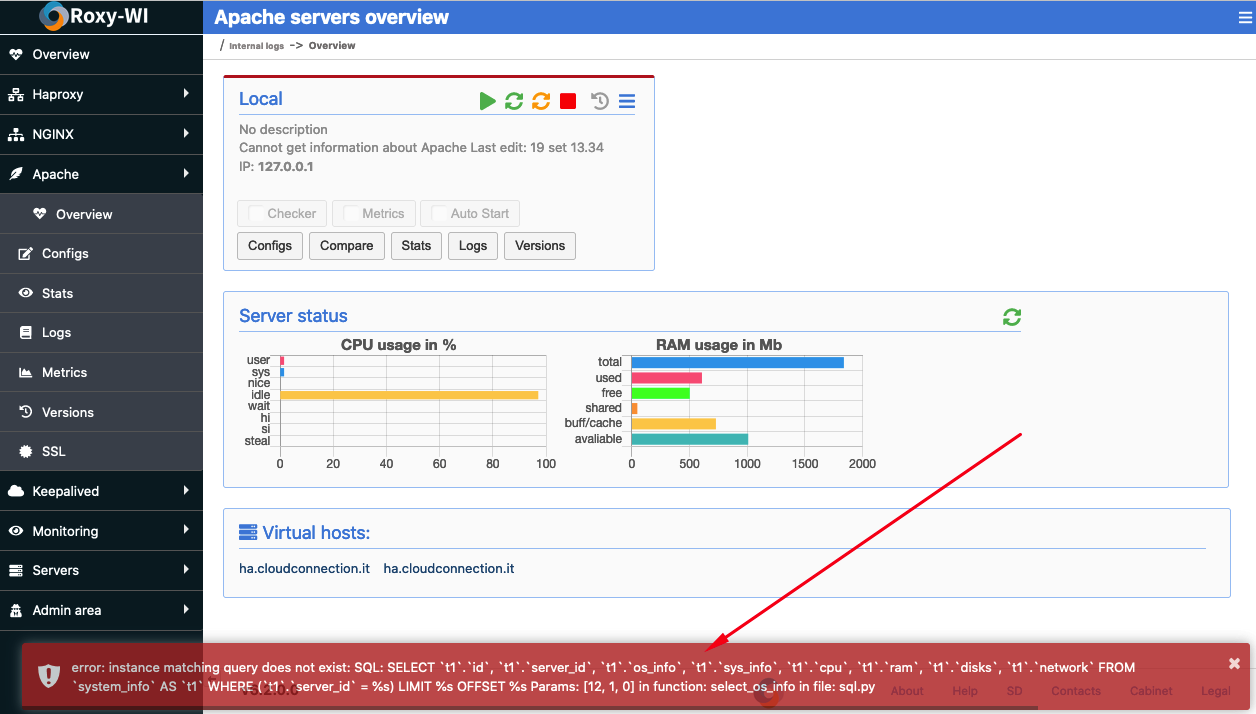This screenshot has width=1256, height=714.
Task: Open Apache Logs in sidebar
Action: pyautogui.click(x=101, y=332)
